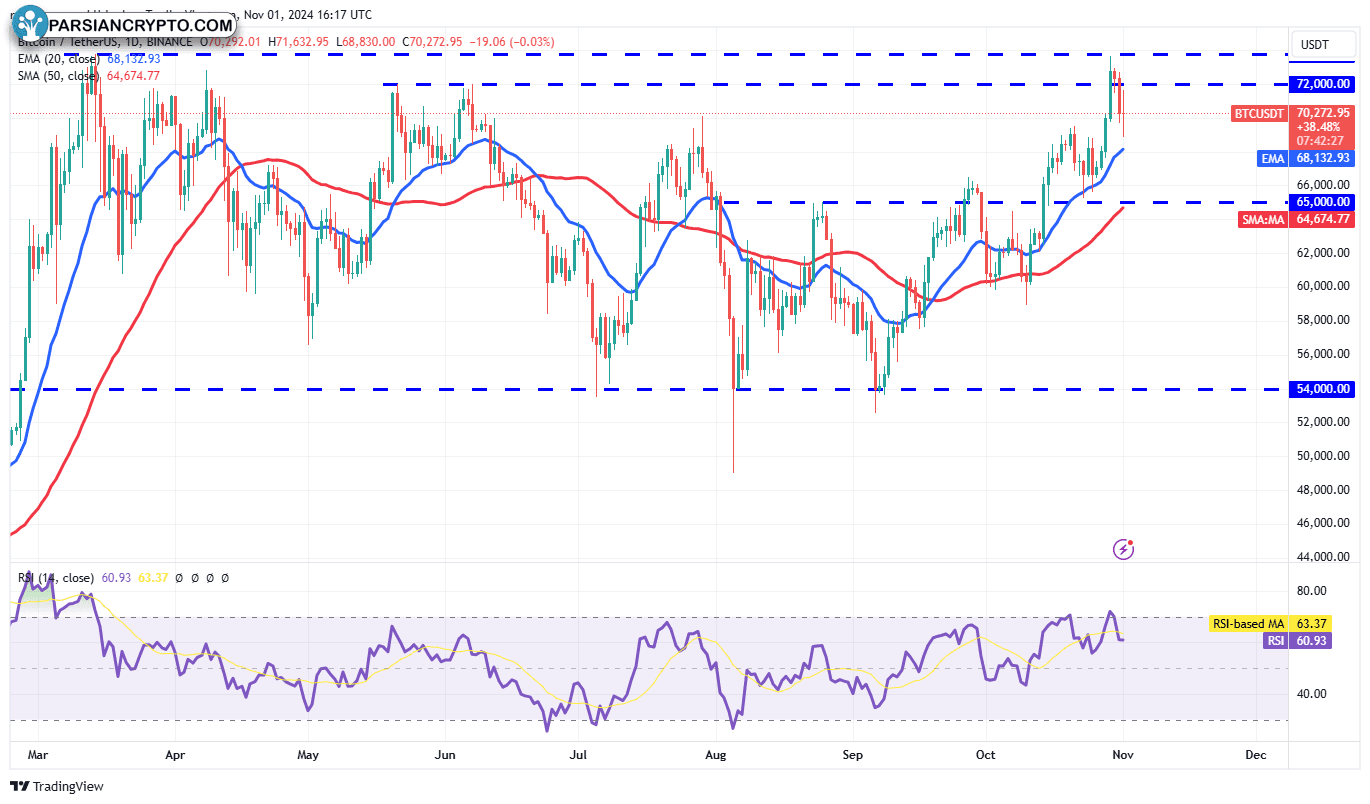Click the open price O70,292.01 value

231,42
